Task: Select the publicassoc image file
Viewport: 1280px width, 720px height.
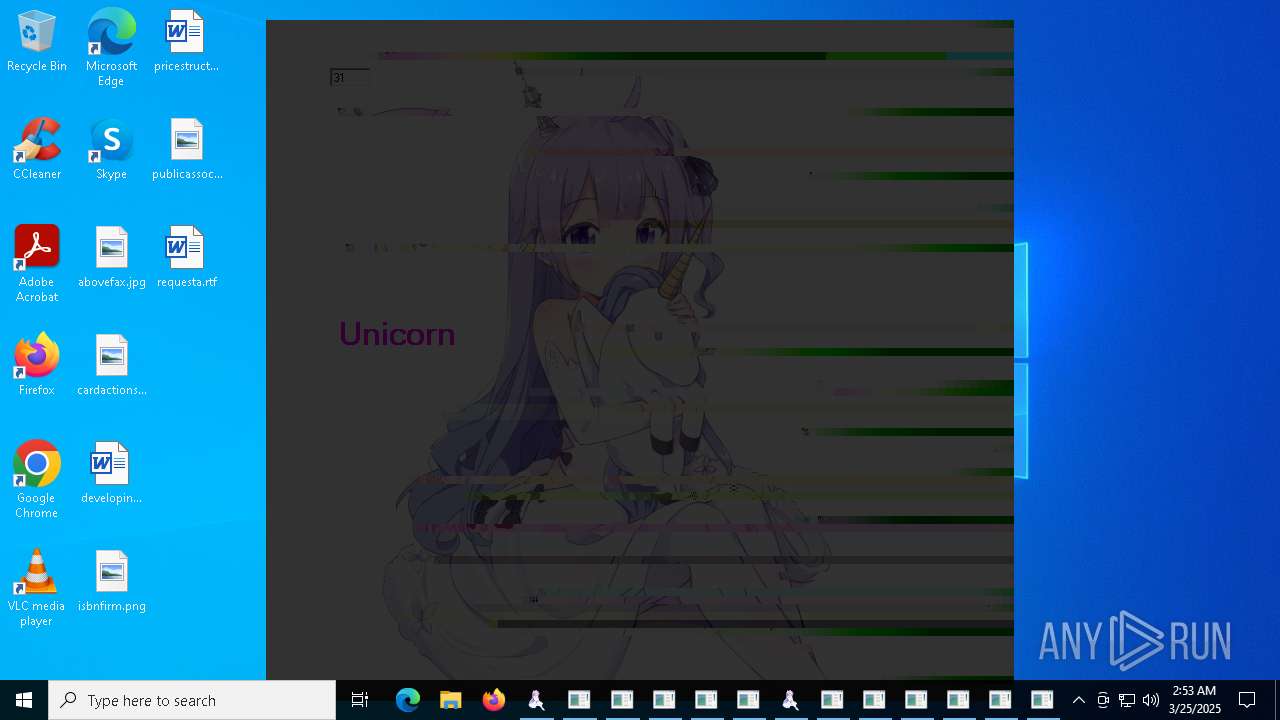Action: [x=187, y=150]
